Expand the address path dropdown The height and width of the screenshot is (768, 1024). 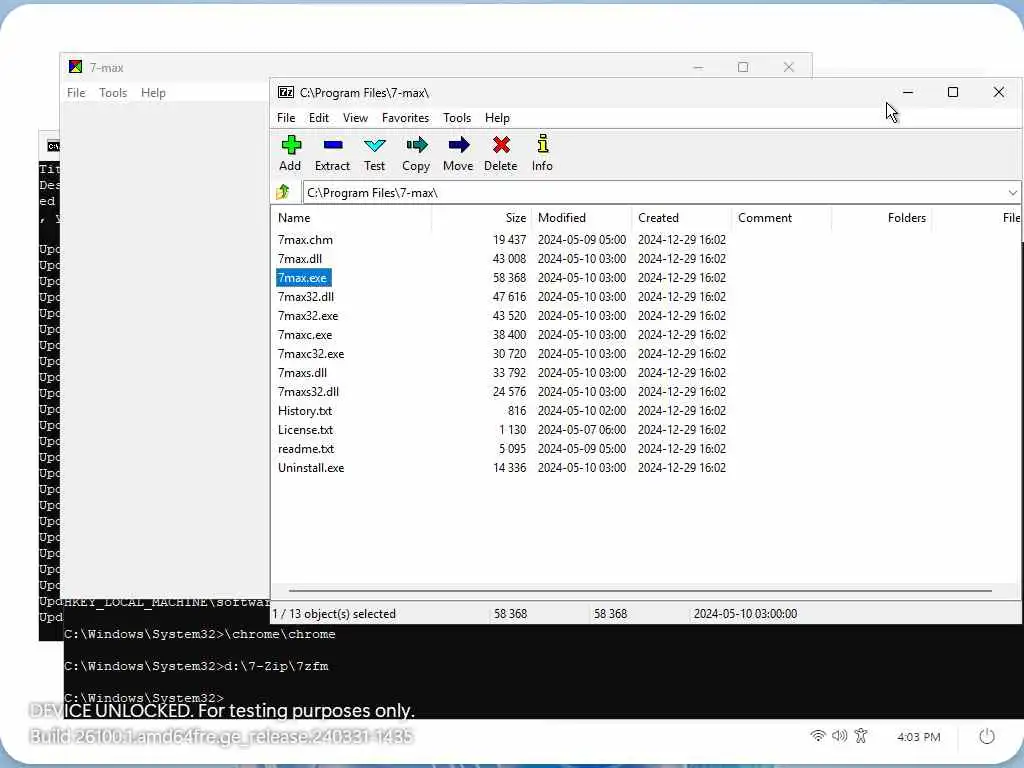(x=1012, y=193)
